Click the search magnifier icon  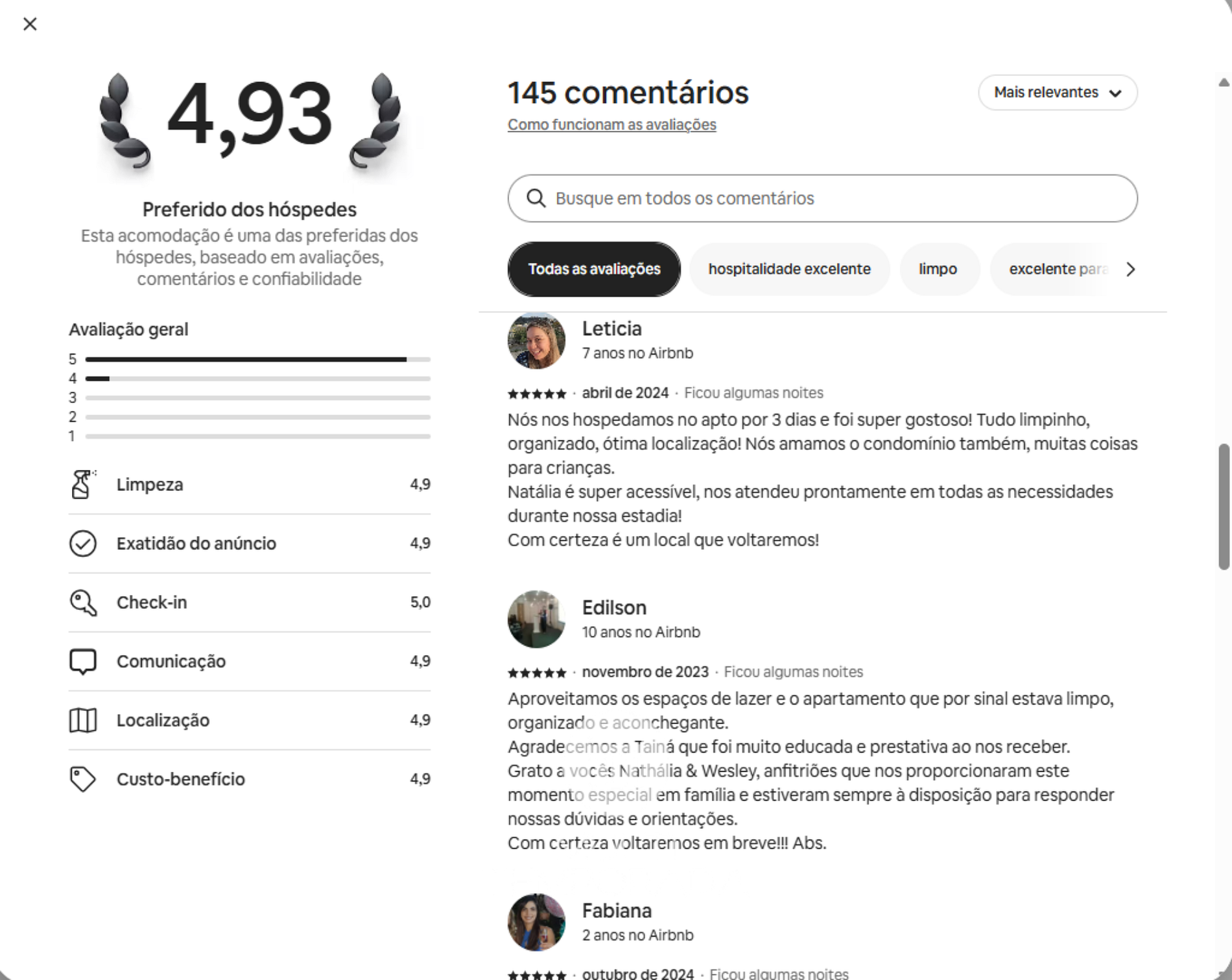tap(536, 198)
